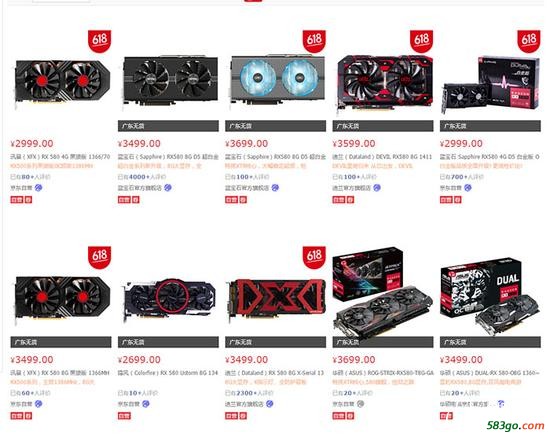This screenshot has width=550, height=441.
Task: Click the red self-operated tag under the XFX 4G listing
Action: 16,200
